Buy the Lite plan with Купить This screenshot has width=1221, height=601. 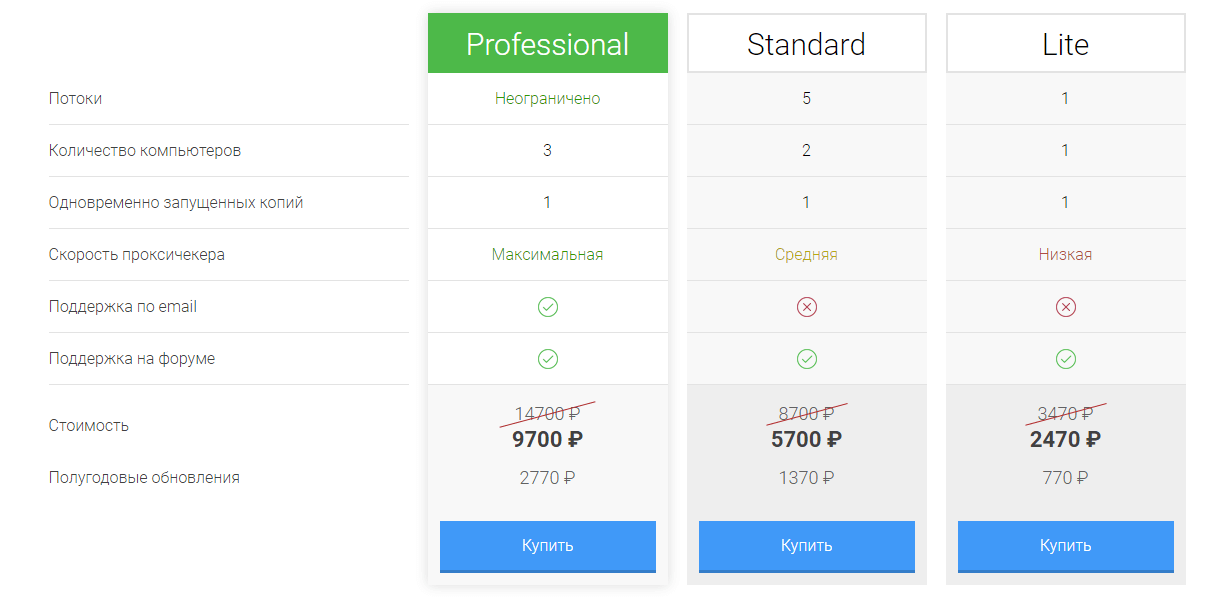click(x=1066, y=546)
